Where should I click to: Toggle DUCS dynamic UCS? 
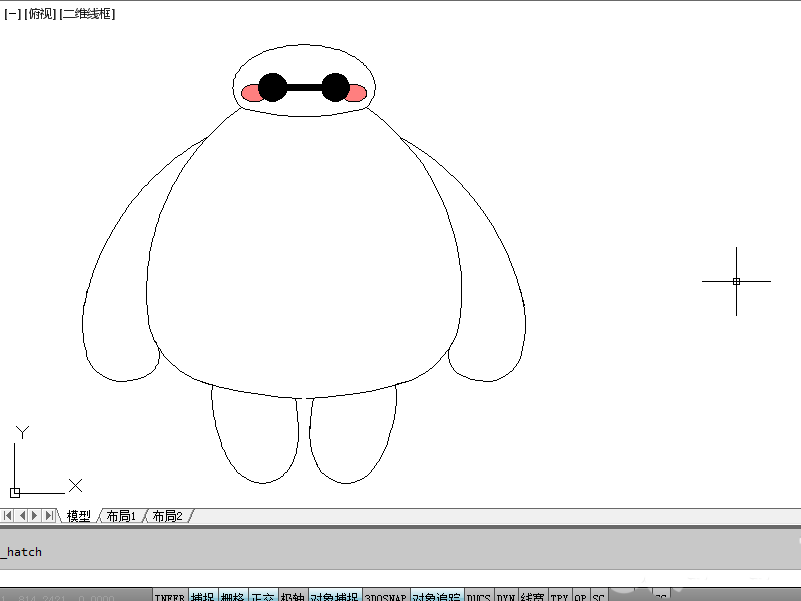click(479, 596)
